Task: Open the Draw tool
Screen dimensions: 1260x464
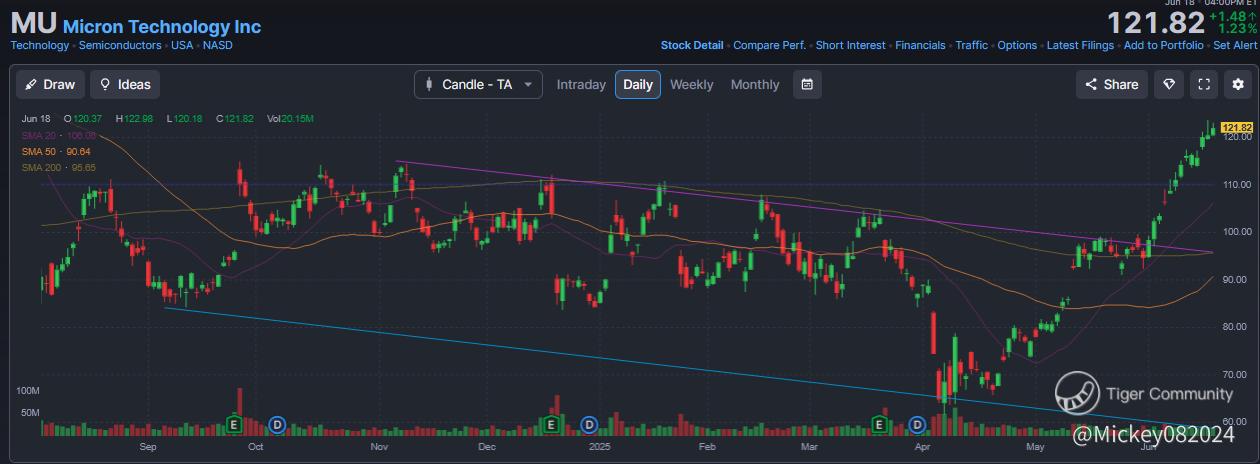Action: click(49, 84)
